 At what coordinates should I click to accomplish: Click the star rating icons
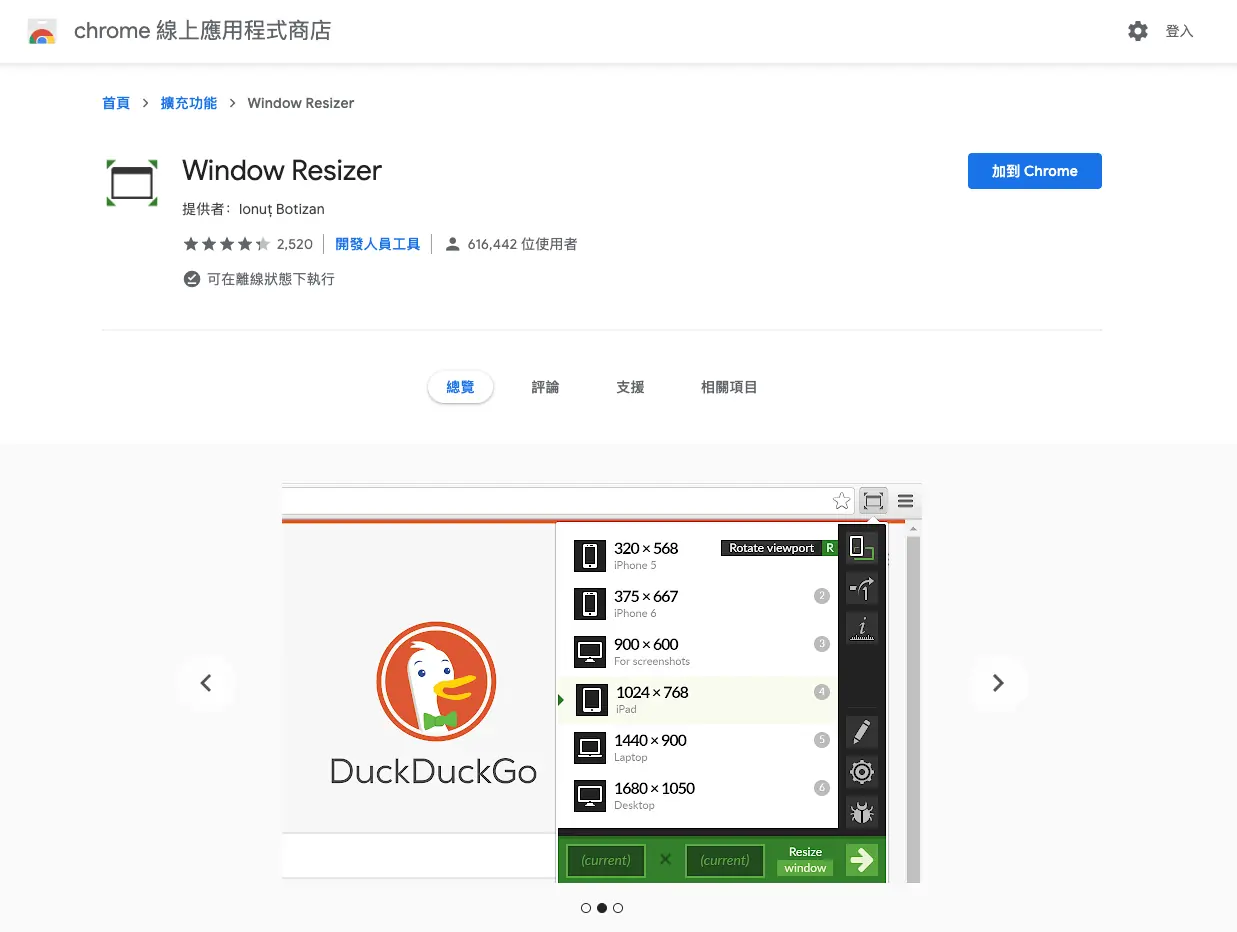227,244
